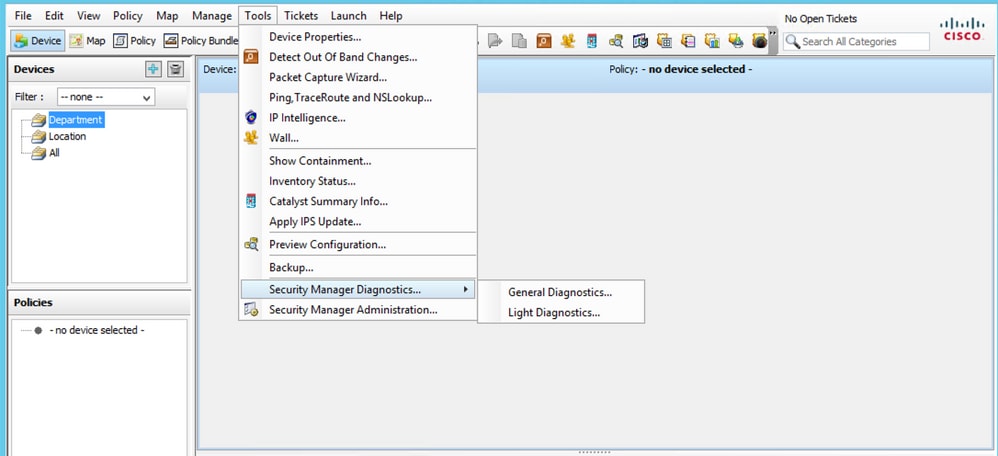Select Light Diagnostics submenu item
This screenshot has height=456, width=998.
coord(561,313)
